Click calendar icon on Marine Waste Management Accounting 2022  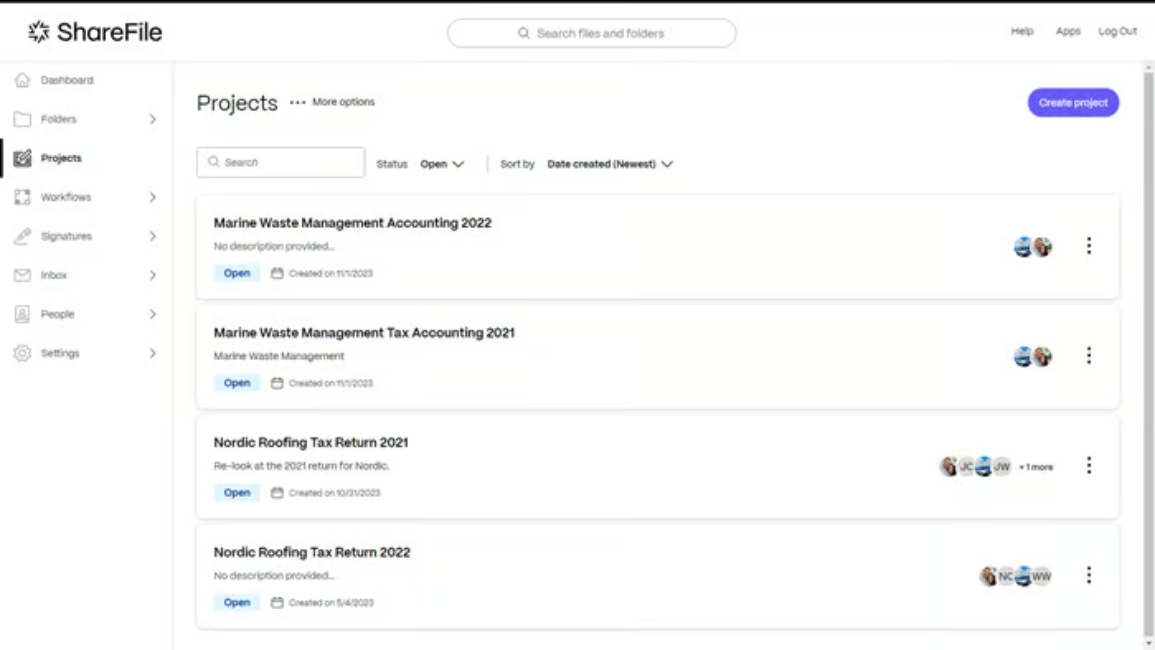pyautogui.click(x=277, y=273)
